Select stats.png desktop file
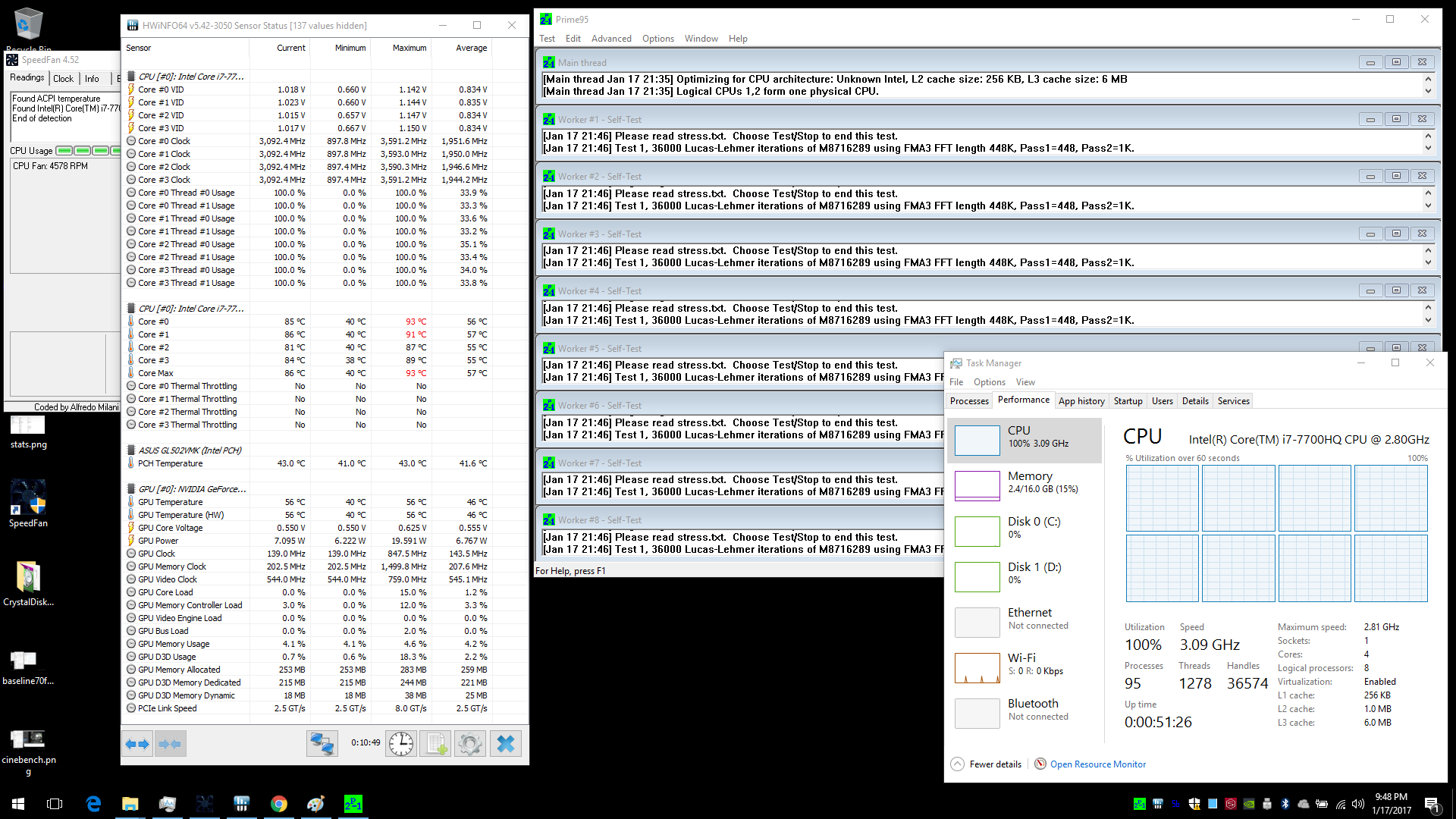The image size is (1456, 819). [28, 431]
